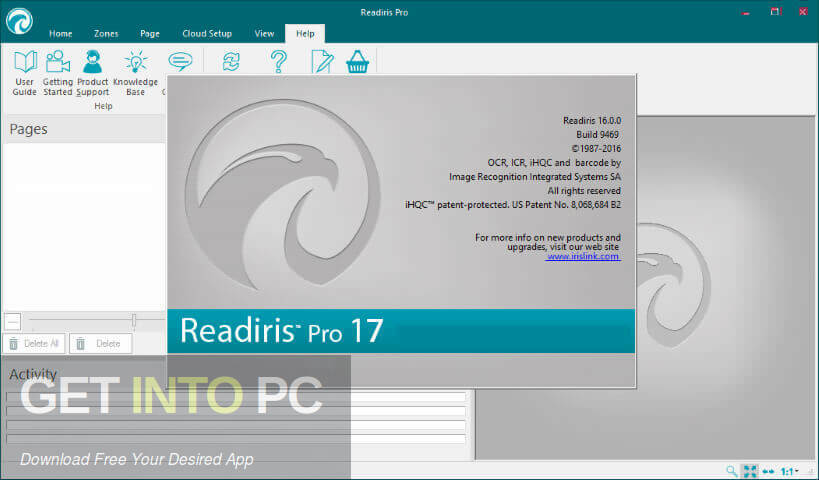819x480 pixels.
Task: Click the 'Activity' panel header
Action: (33, 374)
